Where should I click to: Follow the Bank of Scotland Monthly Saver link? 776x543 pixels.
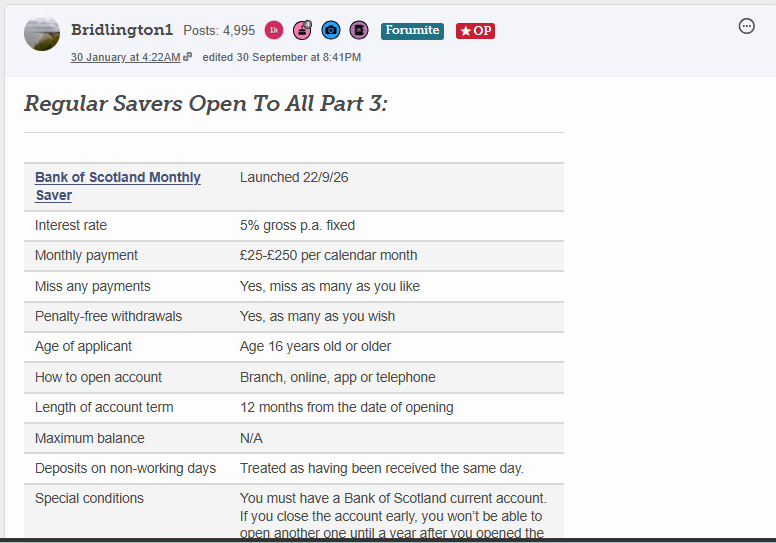click(x=118, y=186)
